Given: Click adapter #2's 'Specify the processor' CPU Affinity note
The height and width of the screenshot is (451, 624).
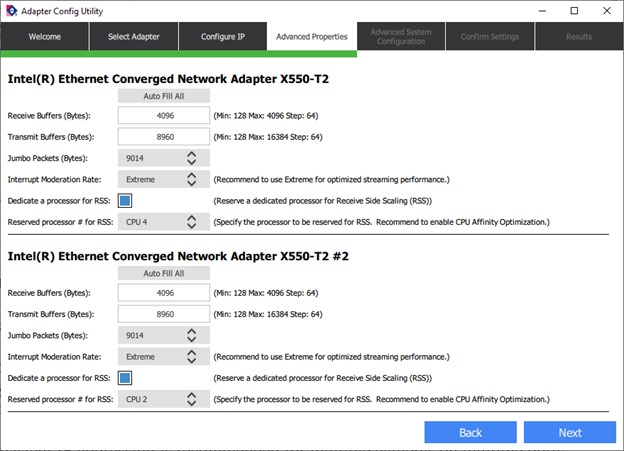Looking at the screenshot, I should [x=382, y=399].
